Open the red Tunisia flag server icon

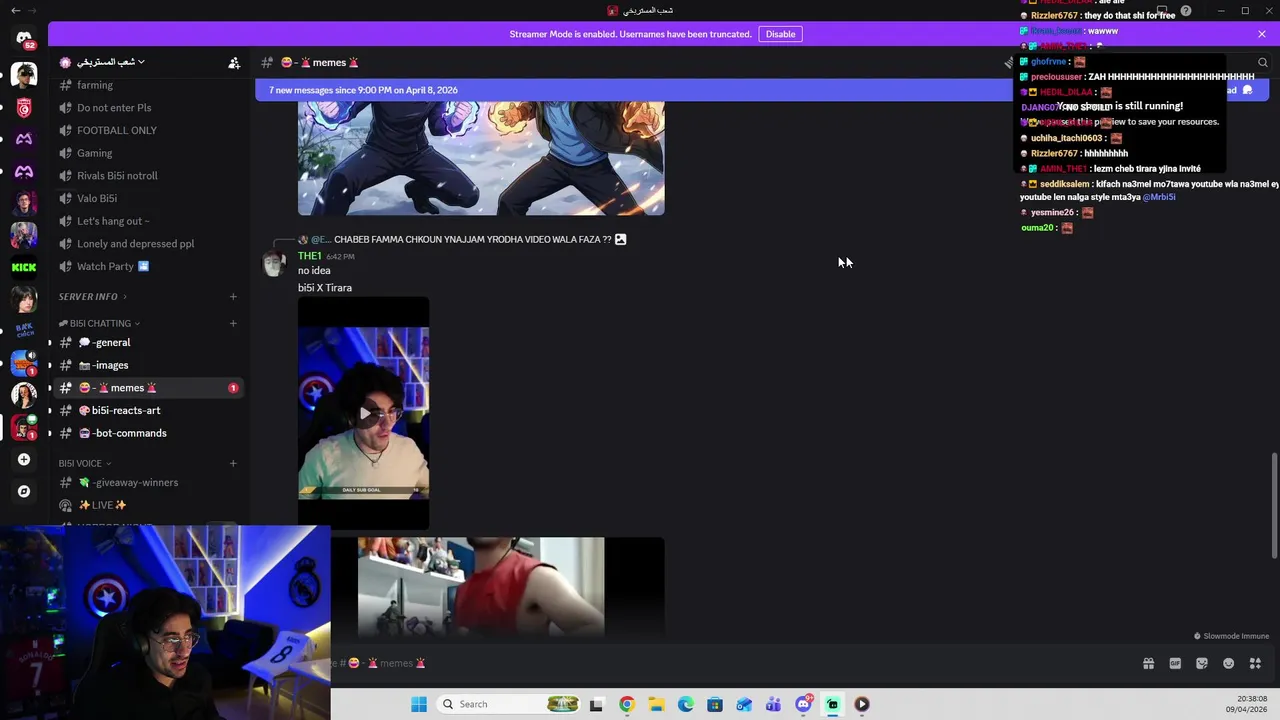coord(24,108)
